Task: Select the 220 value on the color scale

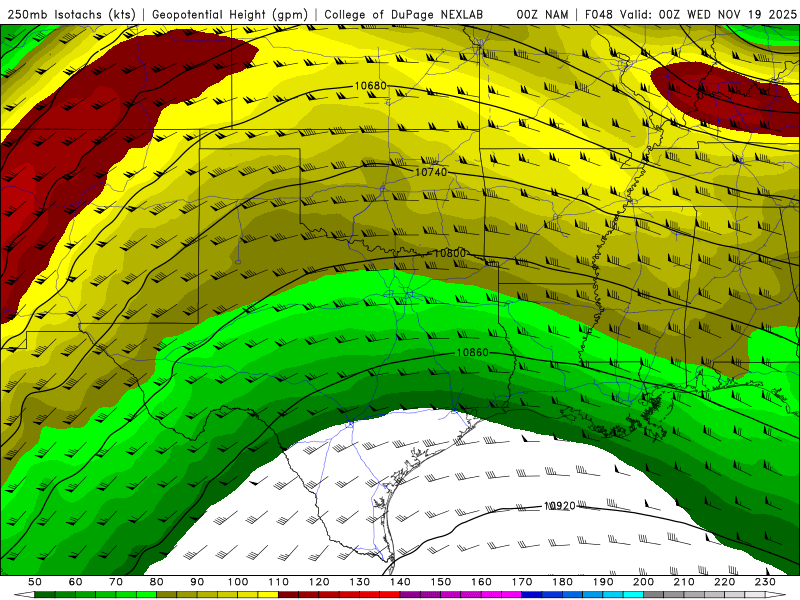Action: pyautogui.click(x=724, y=582)
